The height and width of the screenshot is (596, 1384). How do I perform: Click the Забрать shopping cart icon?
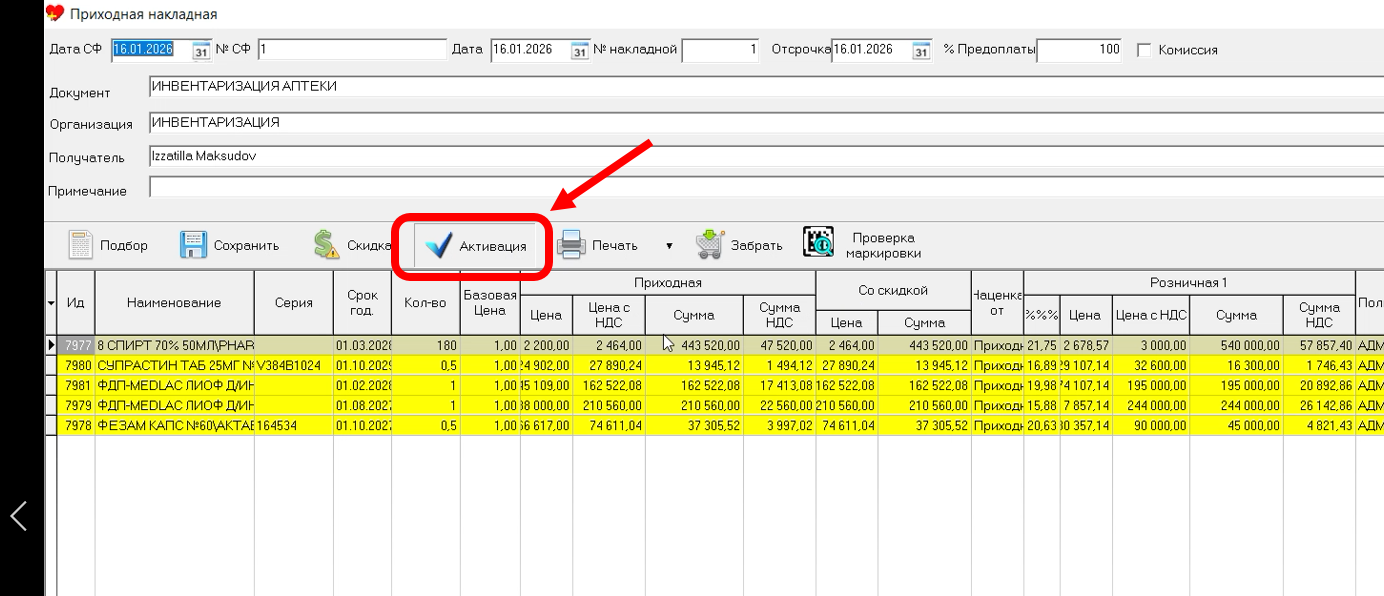click(x=710, y=245)
